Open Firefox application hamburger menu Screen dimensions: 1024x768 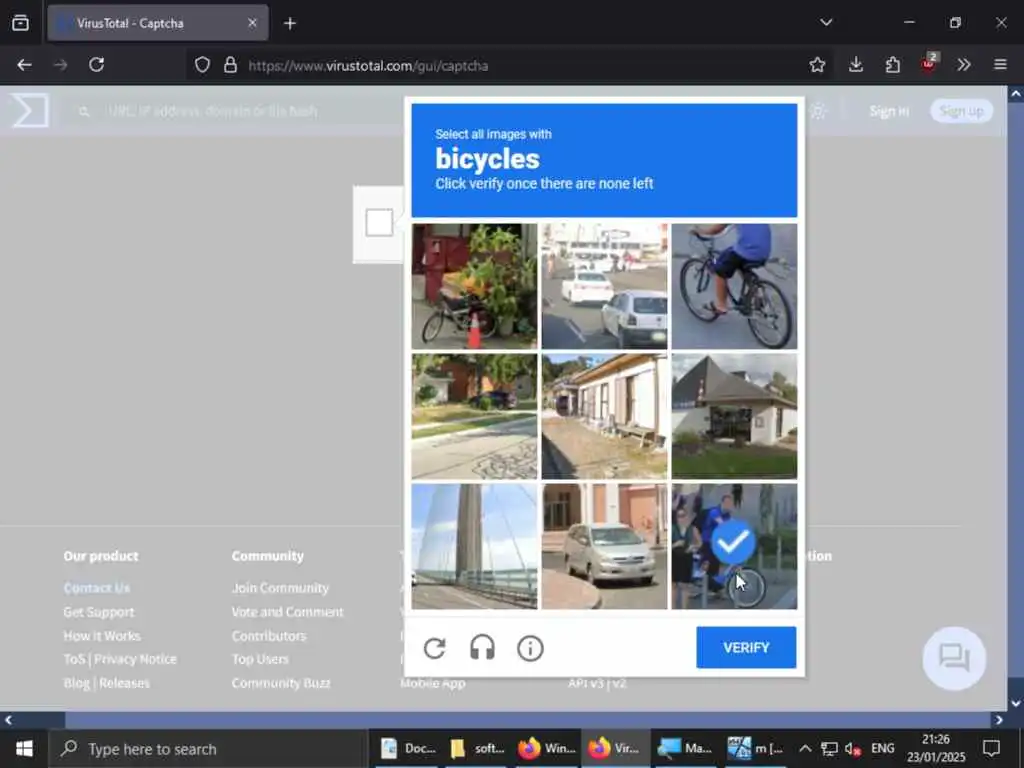click(1000, 65)
